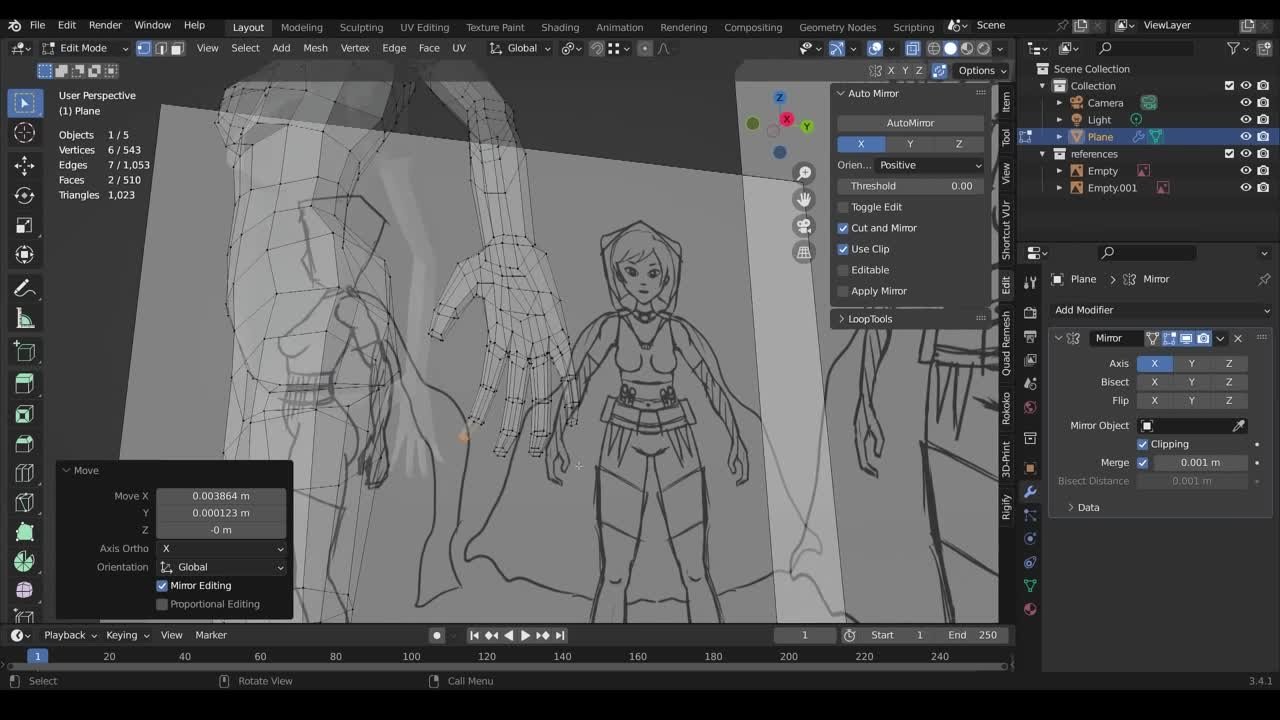This screenshot has width=1280, height=720.
Task: Open the Render properties tab
Action: [x=1031, y=311]
